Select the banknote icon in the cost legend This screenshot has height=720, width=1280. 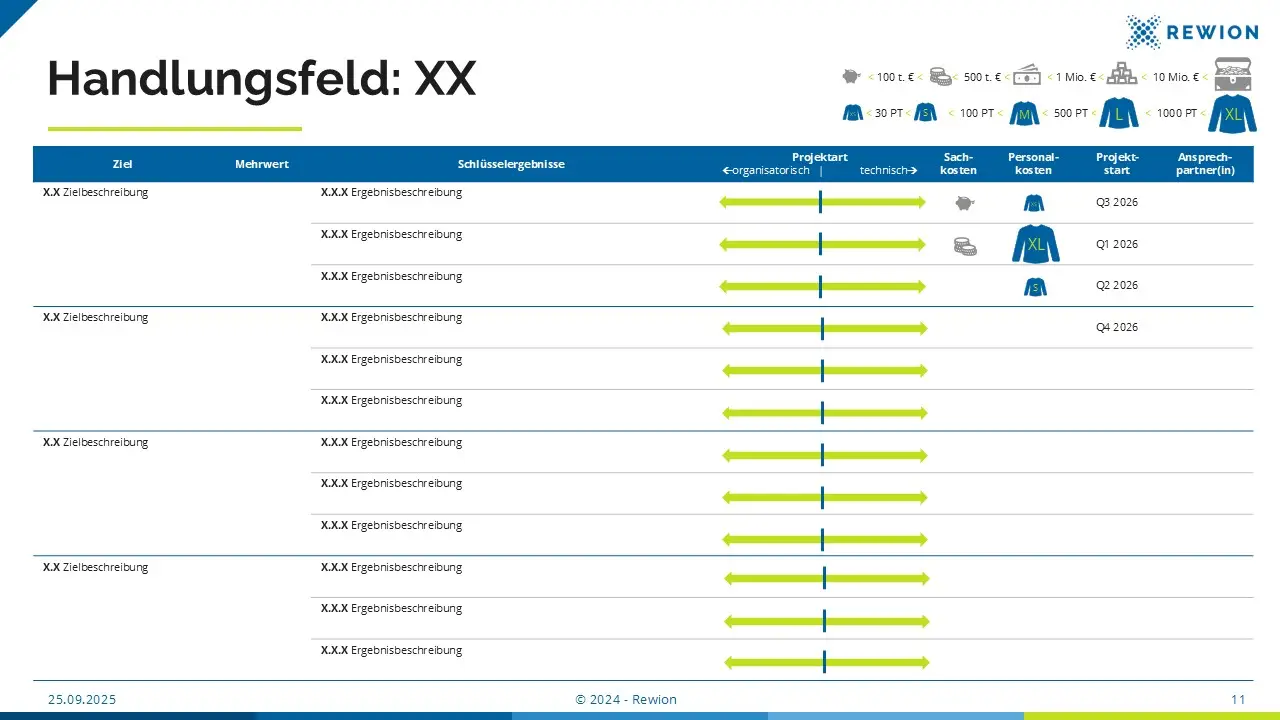pos(1027,77)
